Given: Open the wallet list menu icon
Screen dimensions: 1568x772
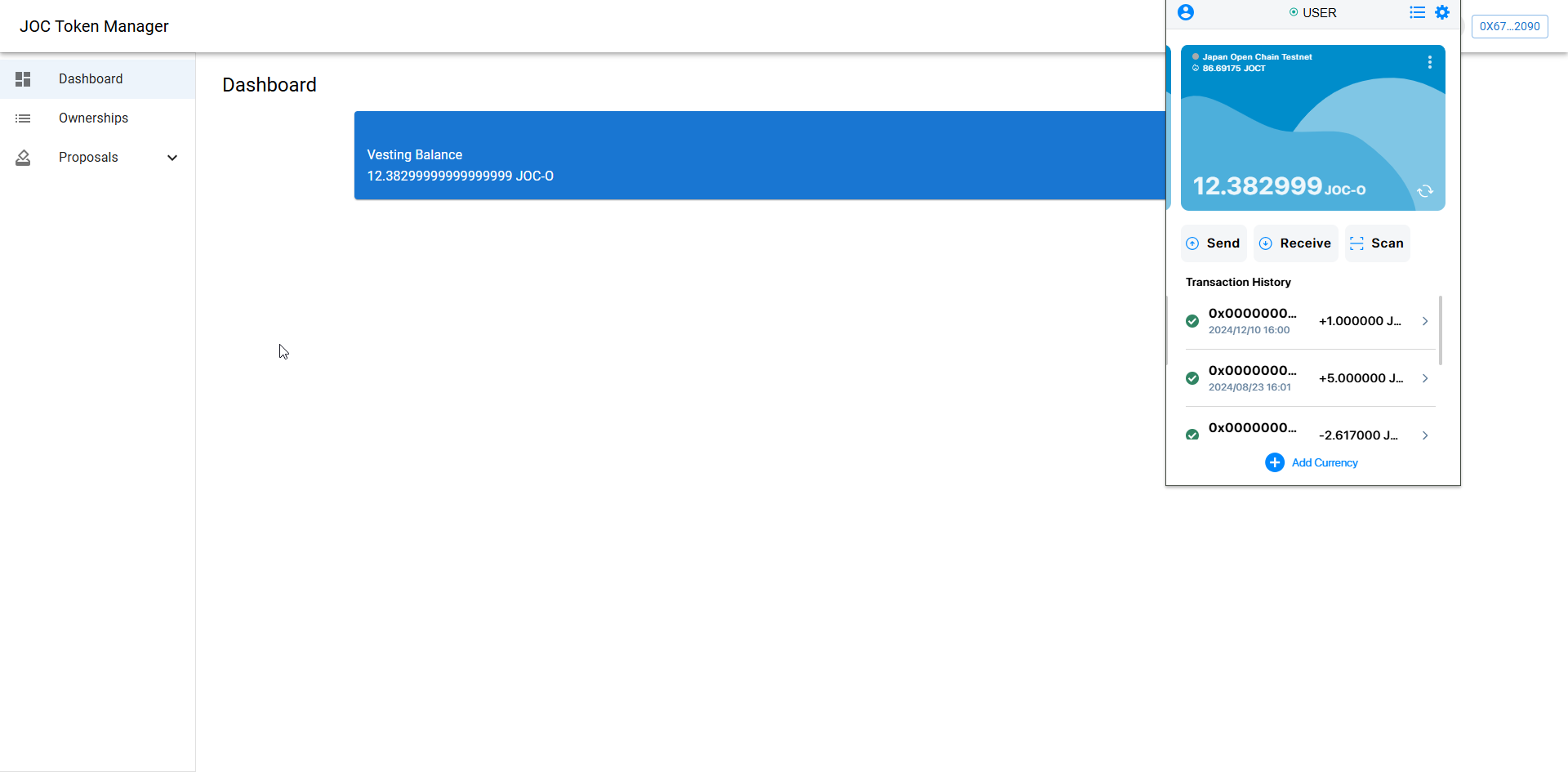Looking at the screenshot, I should pos(1417,12).
